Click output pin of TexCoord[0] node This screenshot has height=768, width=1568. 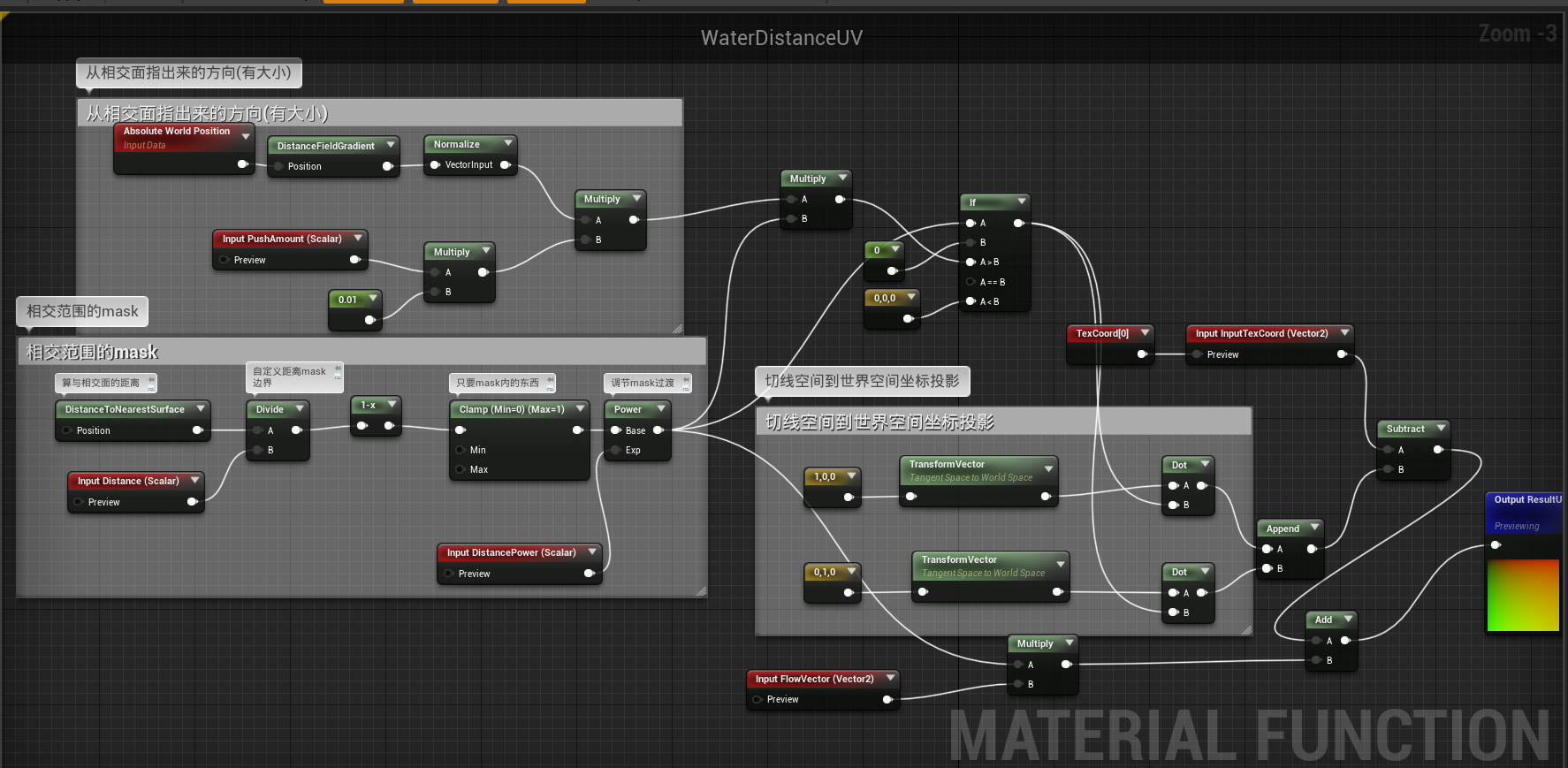pyautogui.click(x=1142, y=354)
